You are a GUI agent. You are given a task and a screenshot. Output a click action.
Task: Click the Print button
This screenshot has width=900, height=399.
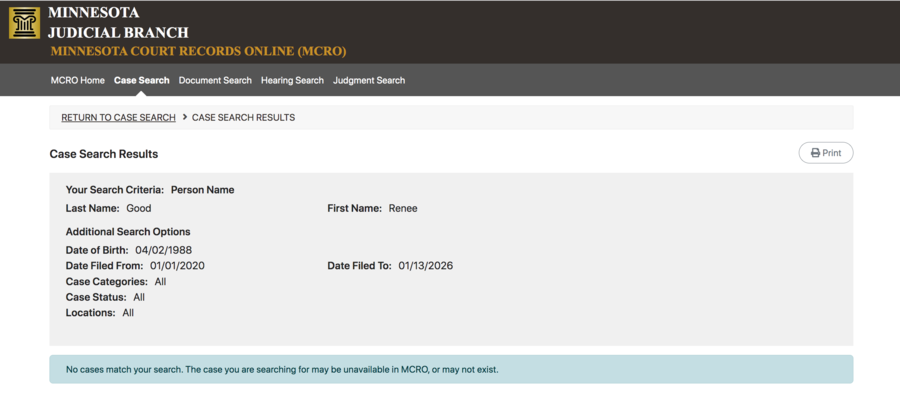click(x=826, y=153)
